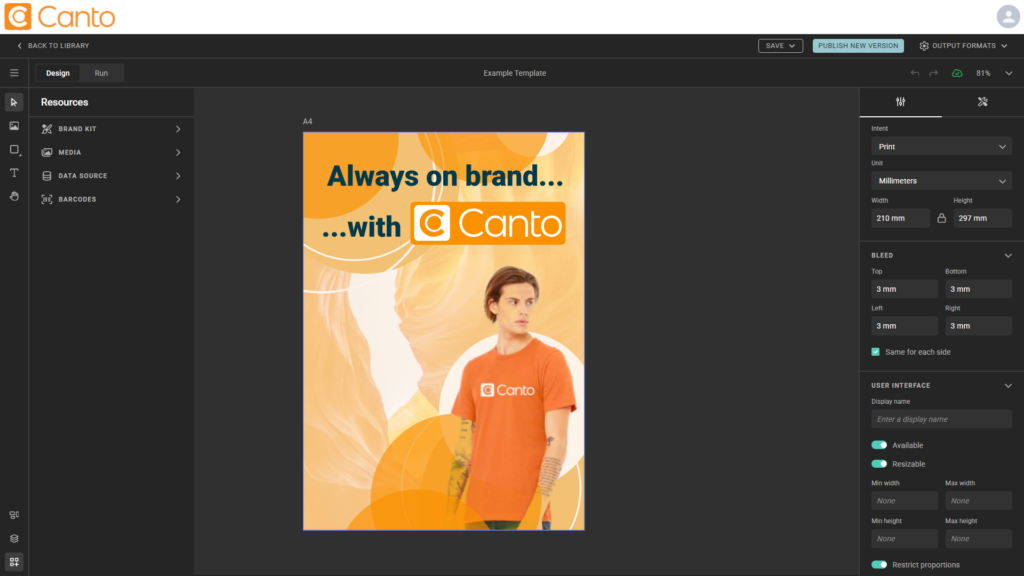Open the user profile avatar
Image resolution: width=1024 pixels, height=576 pixels.
1007,16
